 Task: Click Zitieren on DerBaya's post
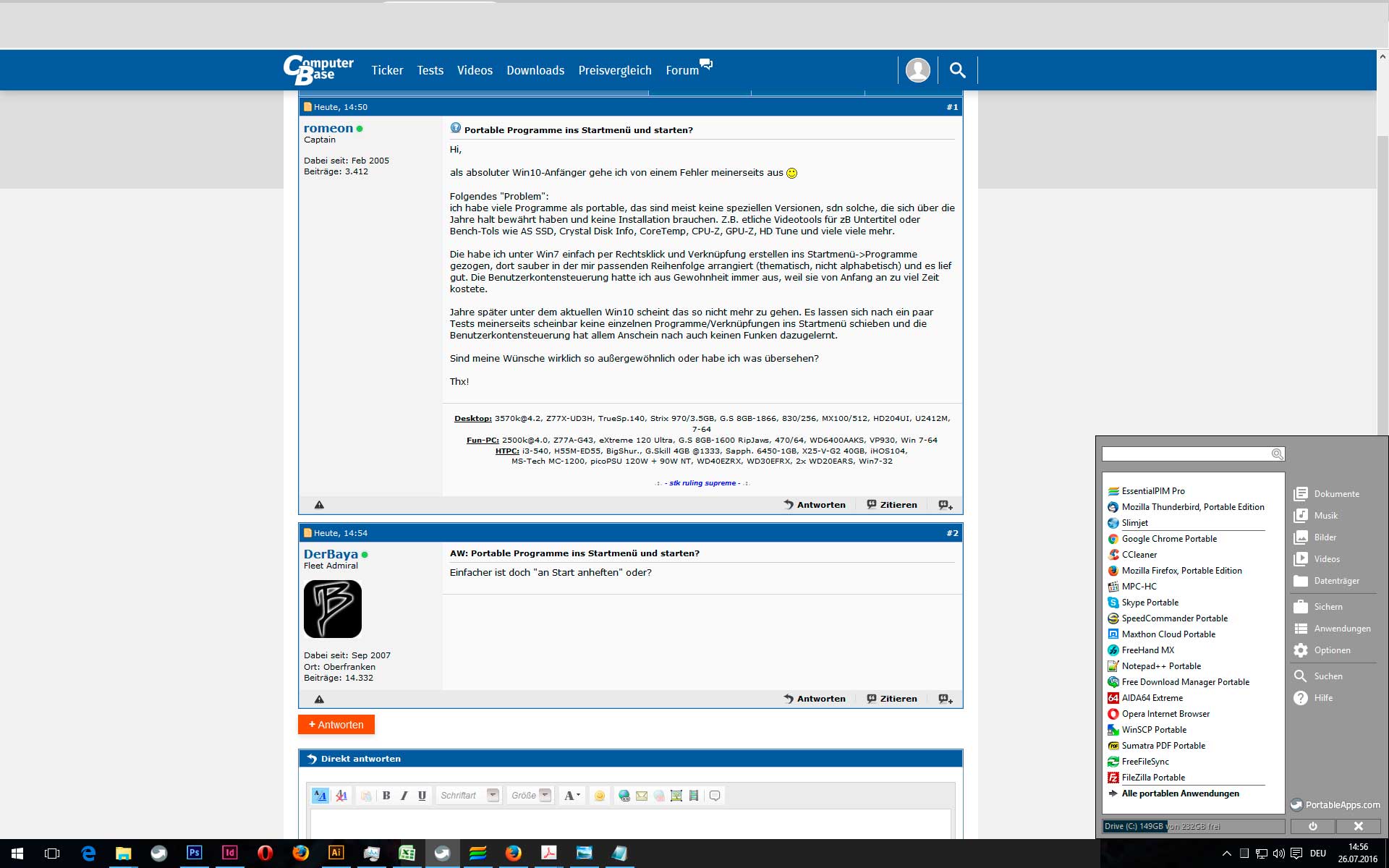click(x=892, y=699)
